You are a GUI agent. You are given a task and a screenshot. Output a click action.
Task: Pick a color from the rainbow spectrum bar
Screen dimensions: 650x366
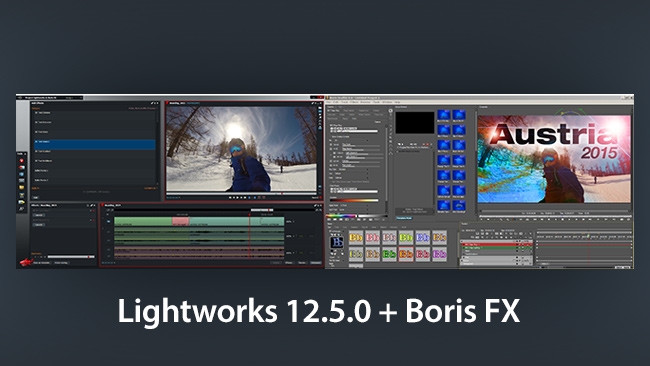[x=342, y=216]
